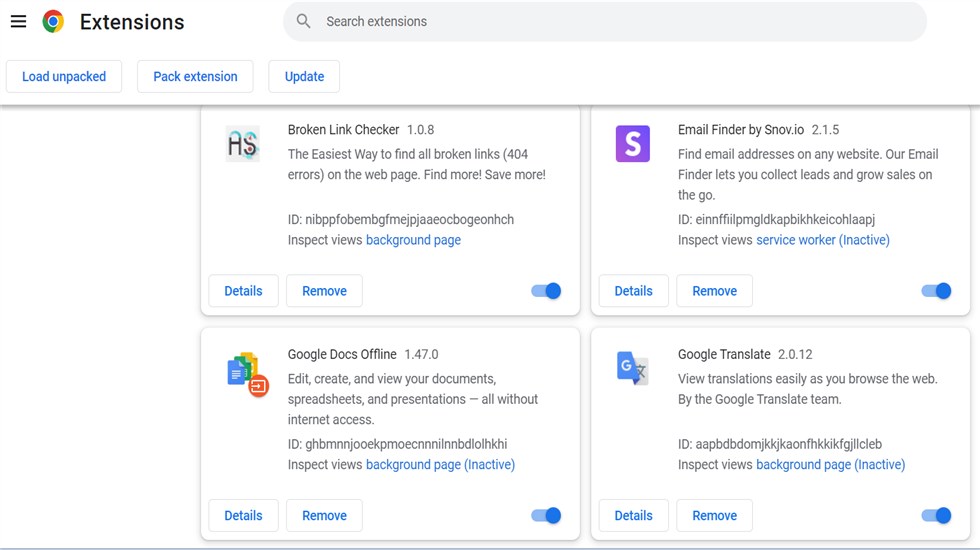The image size is (980, 550).
Task: Remove Google Translate extension
Action: click(714, 515)
